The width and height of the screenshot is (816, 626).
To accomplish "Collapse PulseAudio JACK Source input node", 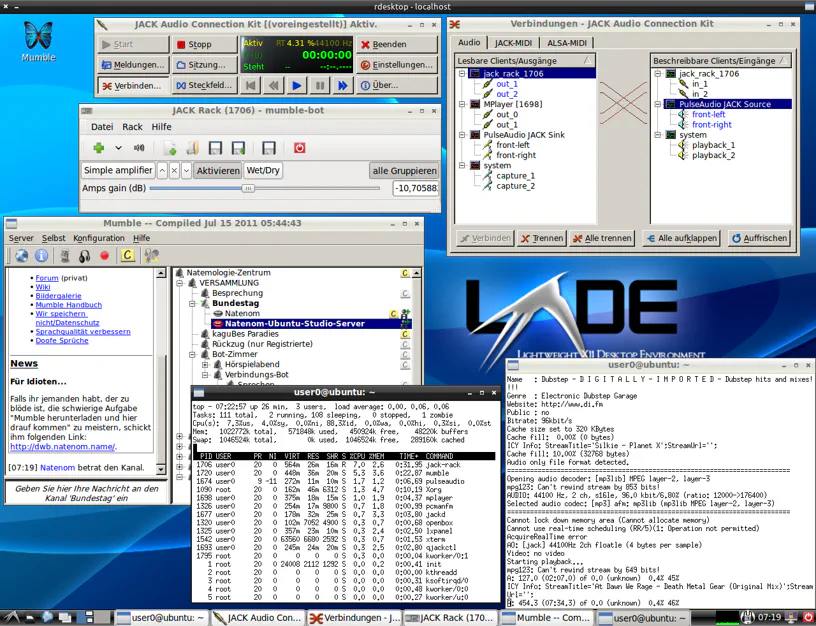I will [x=658, y=104].
